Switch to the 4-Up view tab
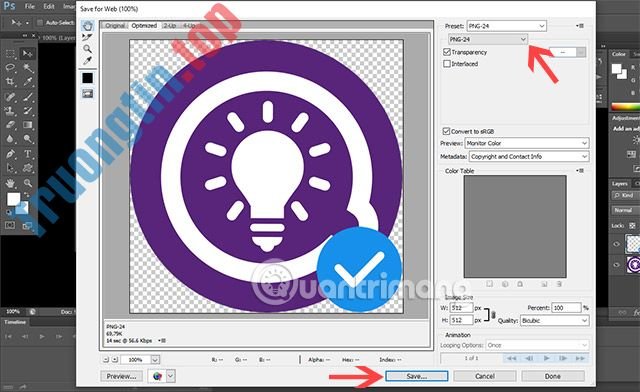Screen dimensions: 640x392 pyautogui.click(x=189, y=25)
